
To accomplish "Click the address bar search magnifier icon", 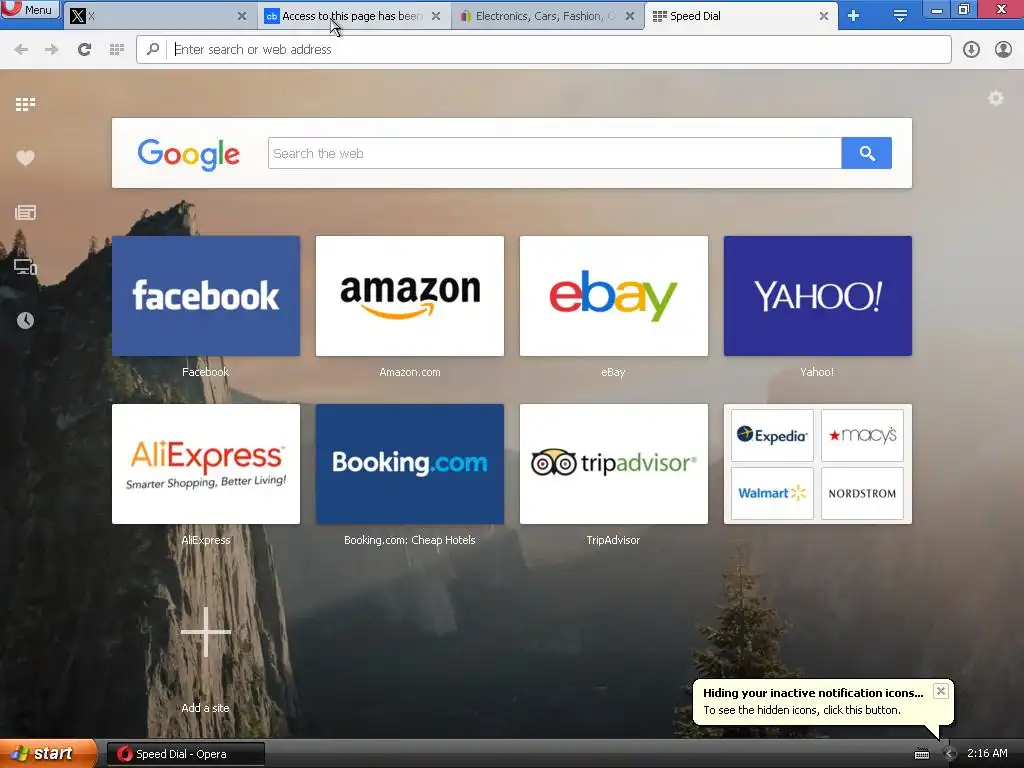I will [x=153, y=49].
